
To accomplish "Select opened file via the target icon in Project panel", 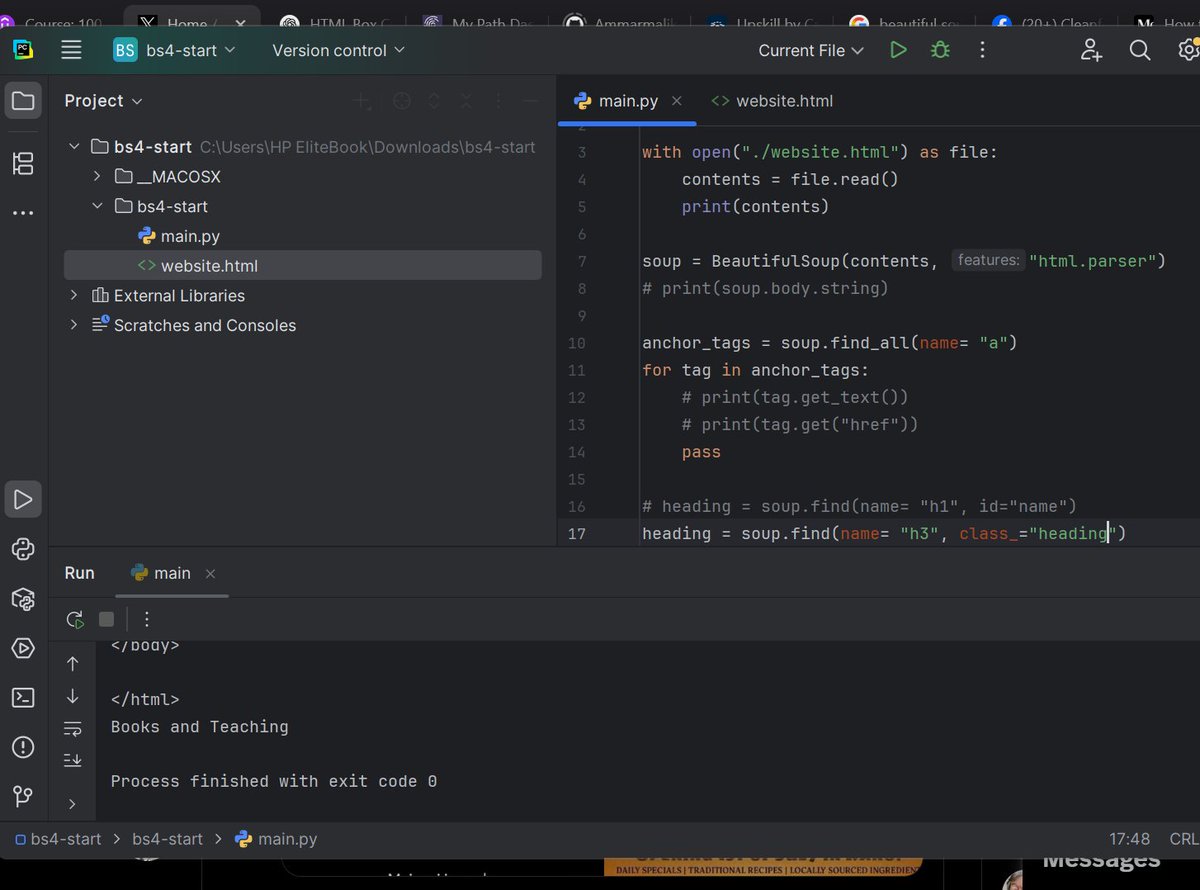I will click(402, 101).
